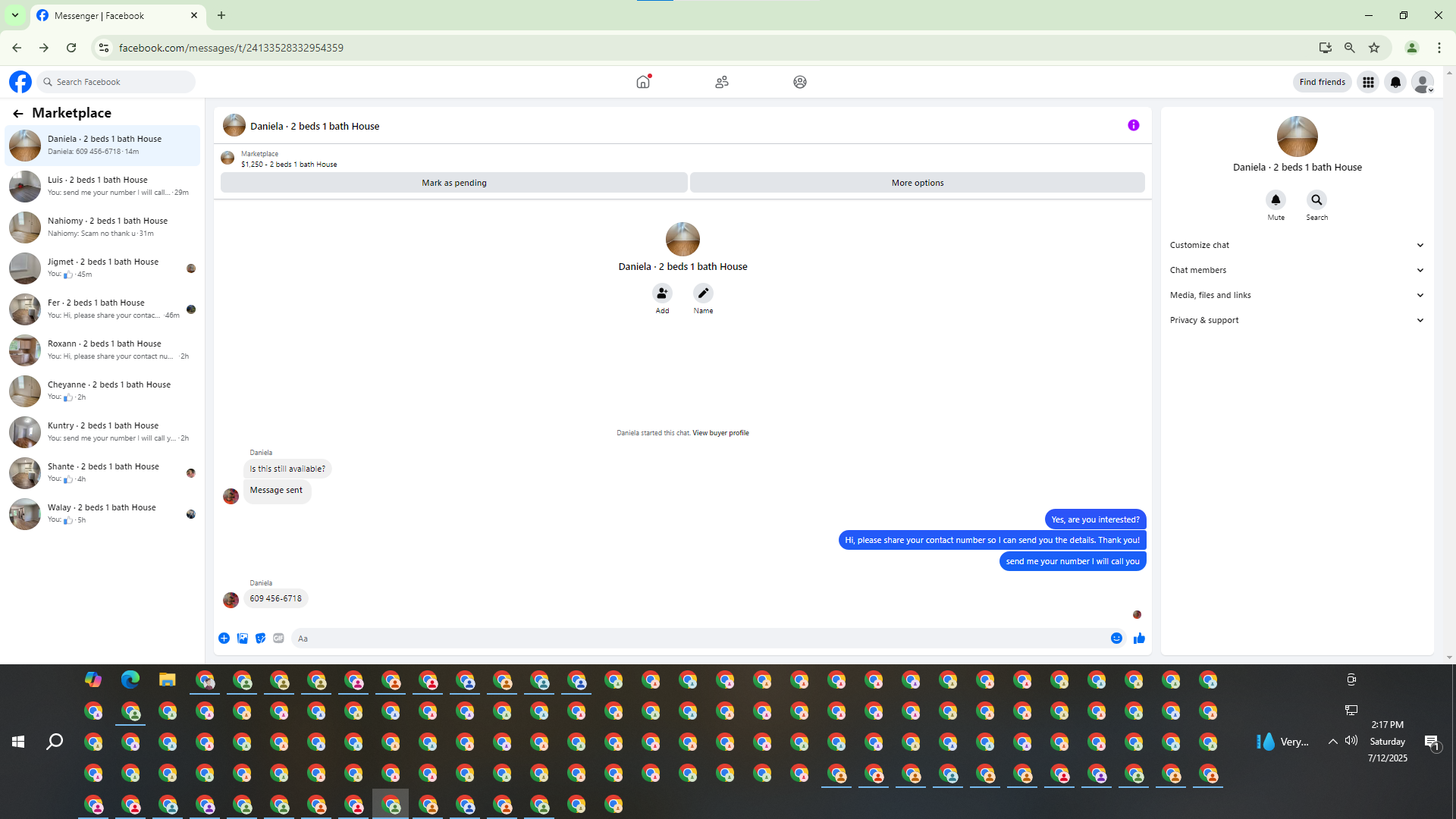Click the Mute notifications bell icon
Viewport: 1456px width, 819px height.
[x=1276, y=200]
